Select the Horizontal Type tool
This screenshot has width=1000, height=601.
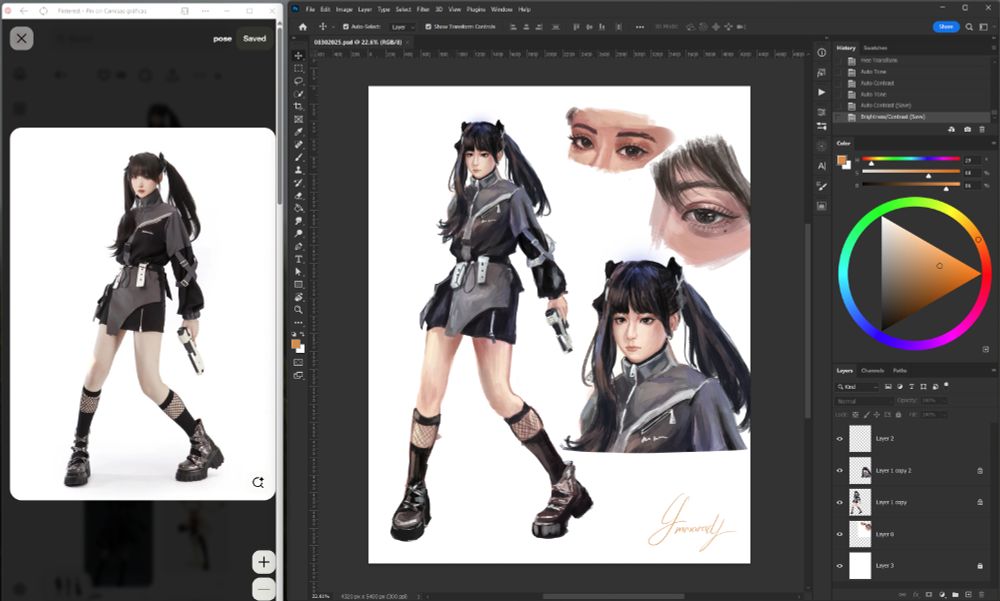(299, 259)
